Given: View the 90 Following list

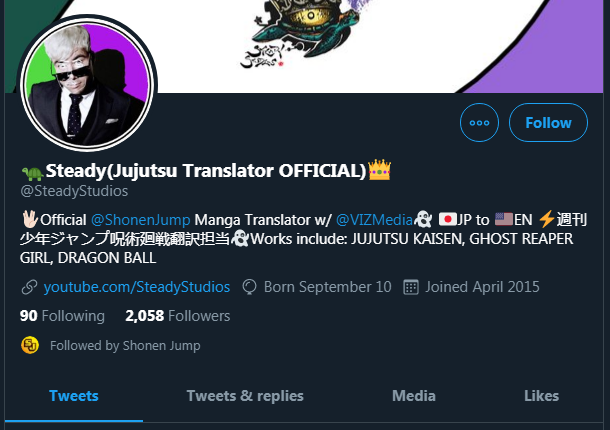Looking at the screenshot, I should click(x=62, y=316).
